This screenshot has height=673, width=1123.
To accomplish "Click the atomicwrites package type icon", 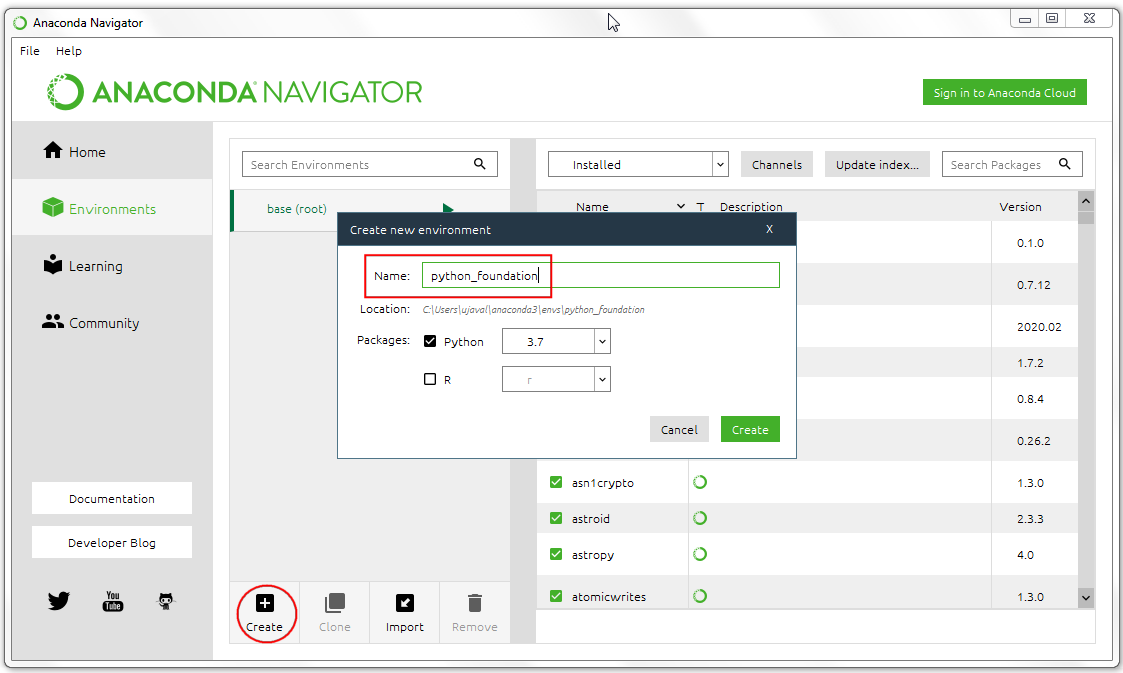I will (x=700, y=596).
